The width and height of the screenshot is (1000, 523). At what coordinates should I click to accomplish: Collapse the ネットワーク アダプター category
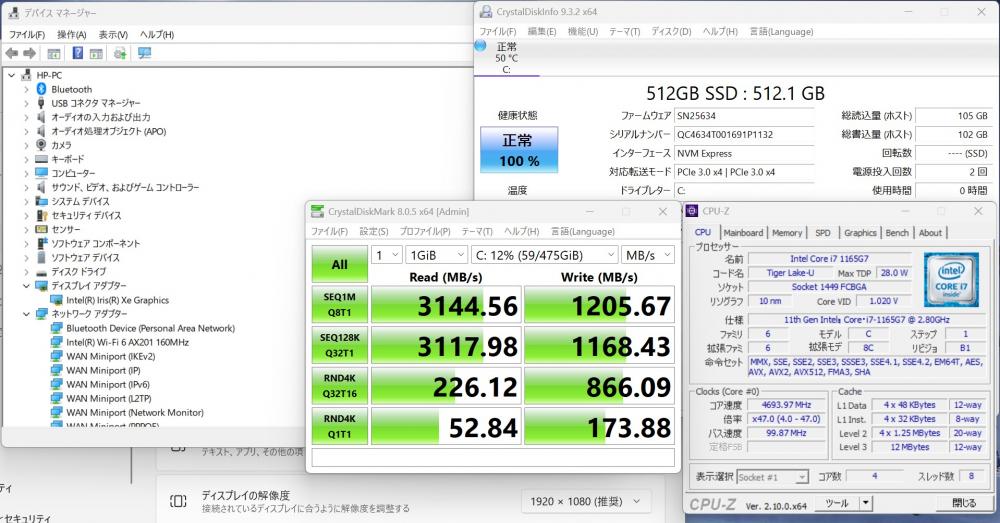[26, 314]
